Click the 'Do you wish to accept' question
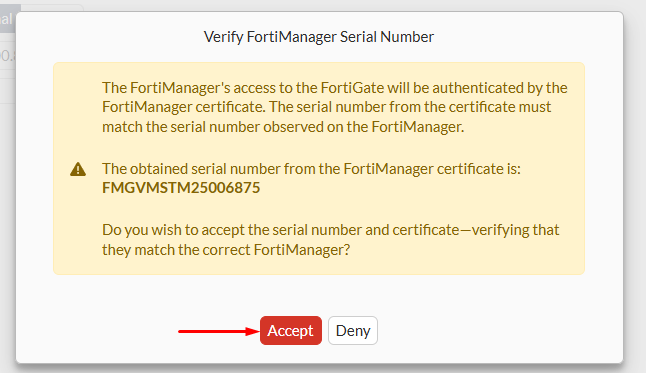Screen dimensions: 646x373 330,239
